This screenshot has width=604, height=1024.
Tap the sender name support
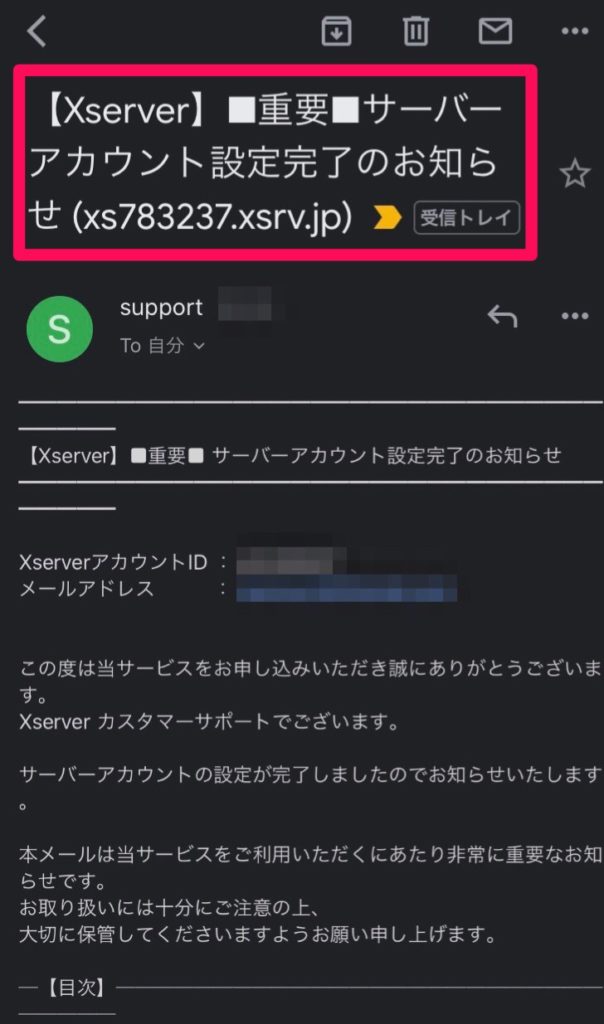(x=161, y=308)
